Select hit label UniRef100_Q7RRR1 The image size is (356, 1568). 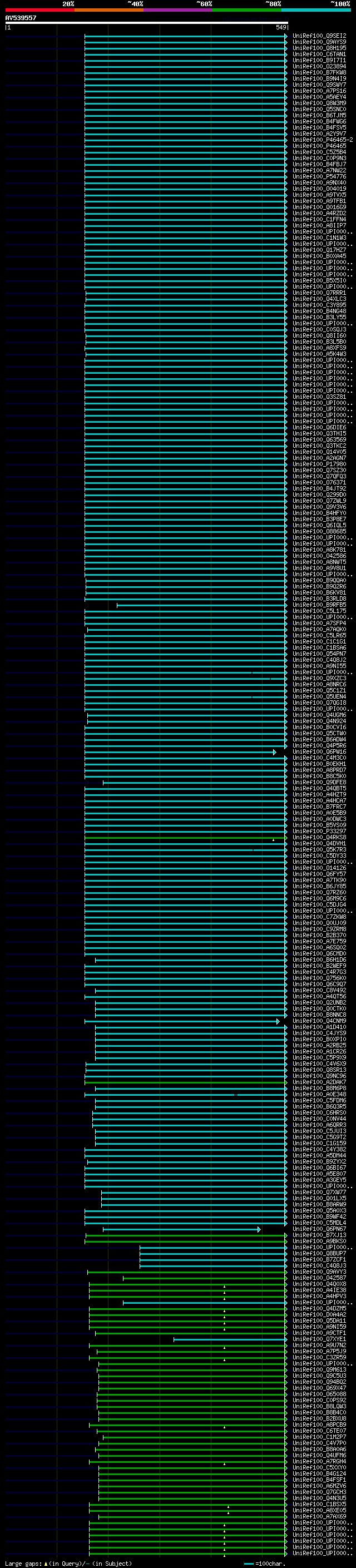click(x=319, y=293)
